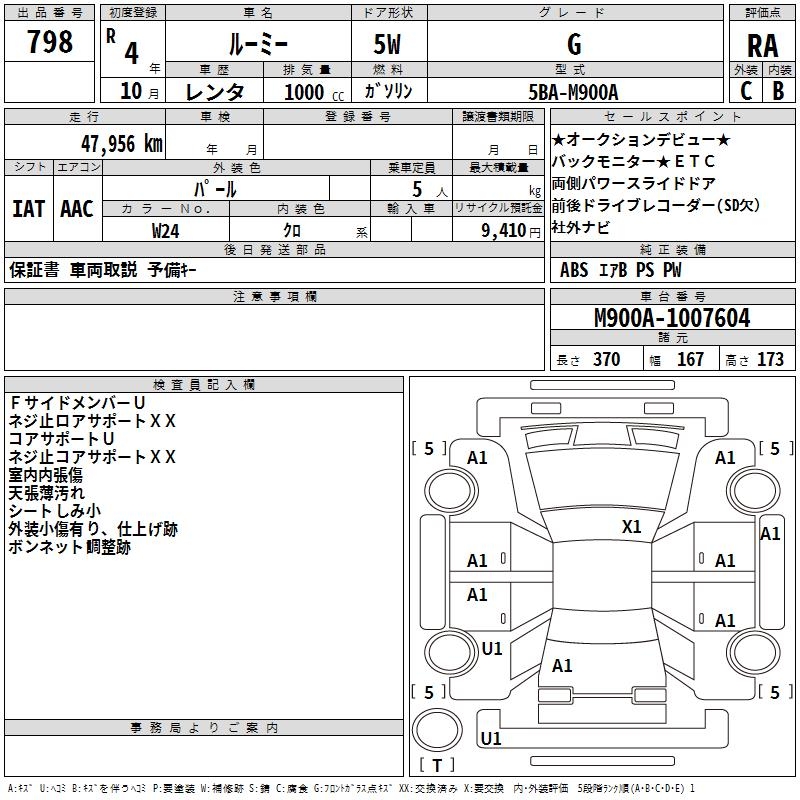The height and width of the screenshot is (800, 800).
Task: Click the length value 370
Action: point(606,359)
